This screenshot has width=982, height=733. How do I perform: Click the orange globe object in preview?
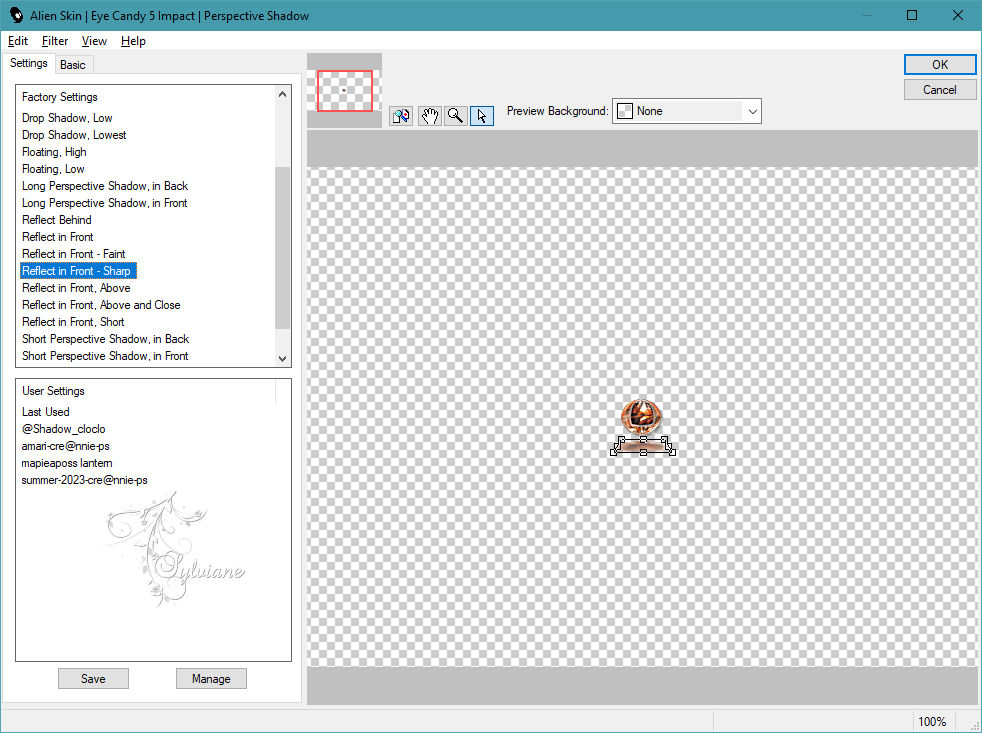641,415
